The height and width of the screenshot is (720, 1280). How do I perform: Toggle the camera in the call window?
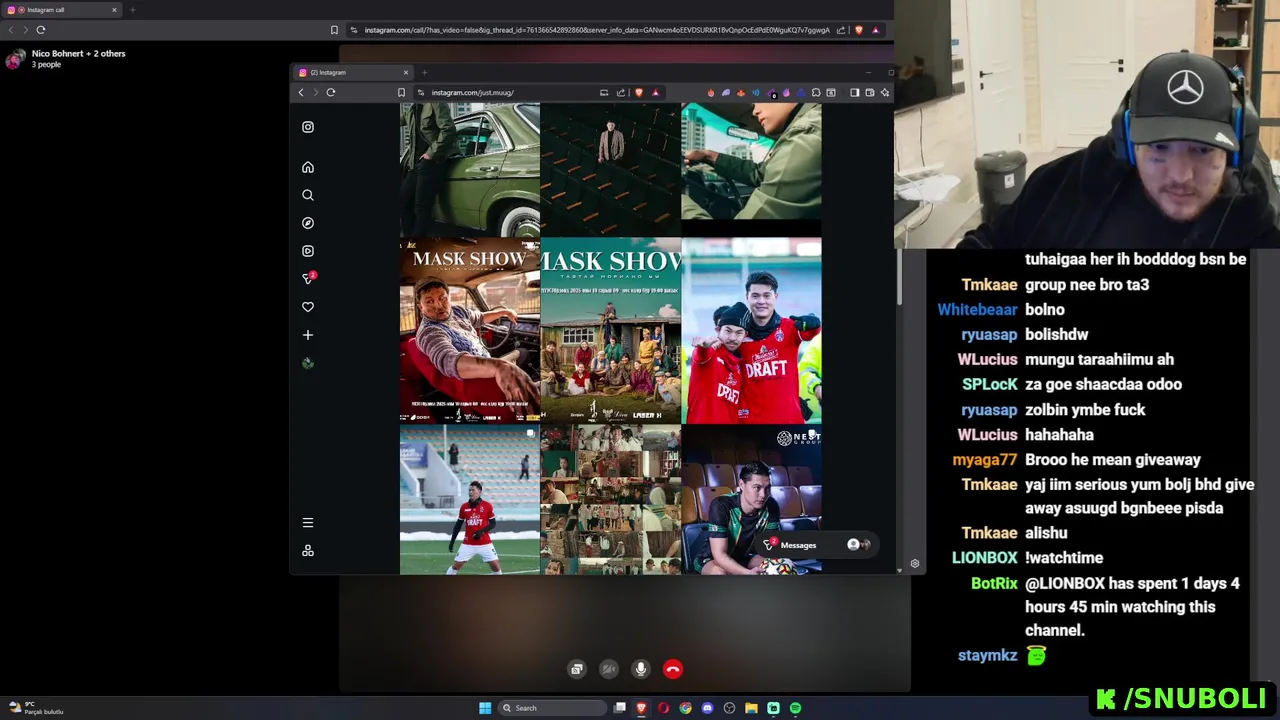point(609,669)
